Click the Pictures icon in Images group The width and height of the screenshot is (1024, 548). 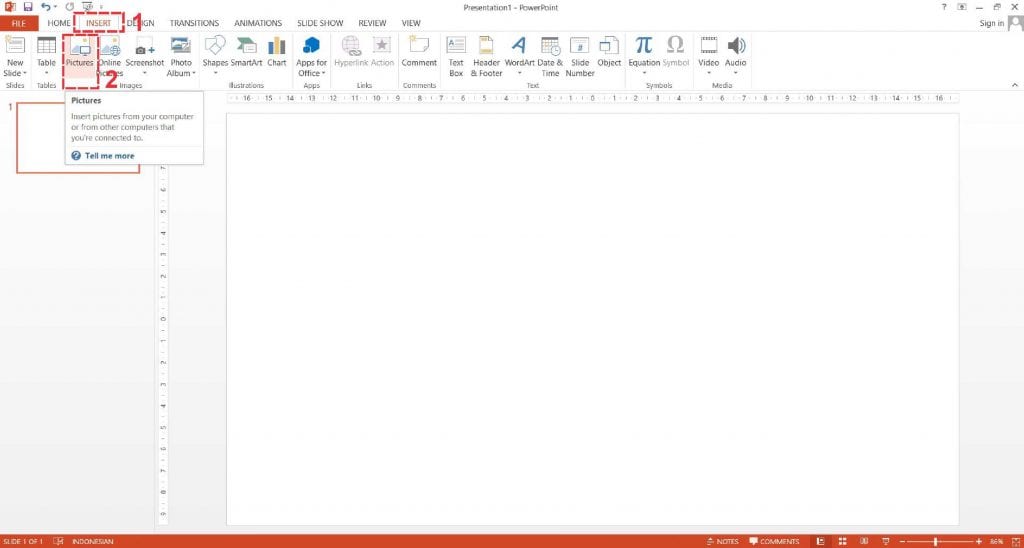point(79,48)
